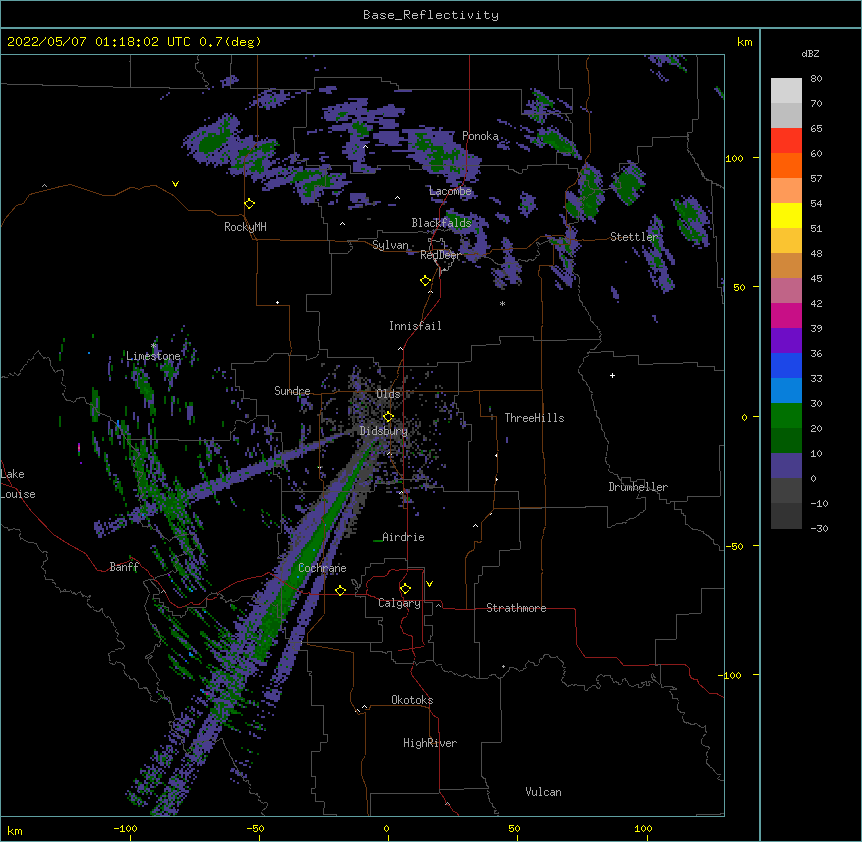Click the km unit label at top right
Viewport: 862px width, 842px height.
[744, 42]
